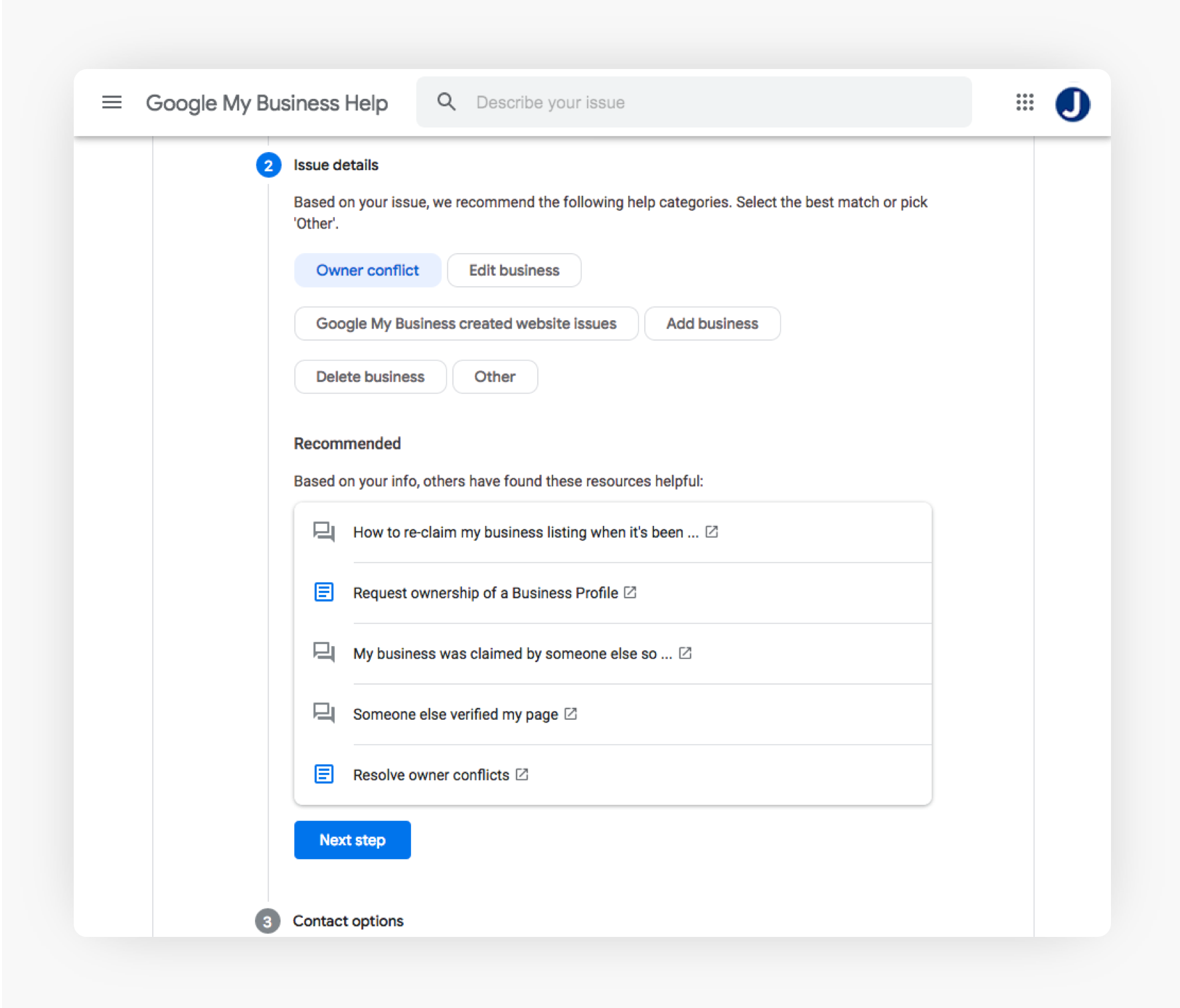Viewport: 1180px width, 1008px height.
Task: Choose the Edit business category chip
Action: pyautogui.click(x=514, y=270)
